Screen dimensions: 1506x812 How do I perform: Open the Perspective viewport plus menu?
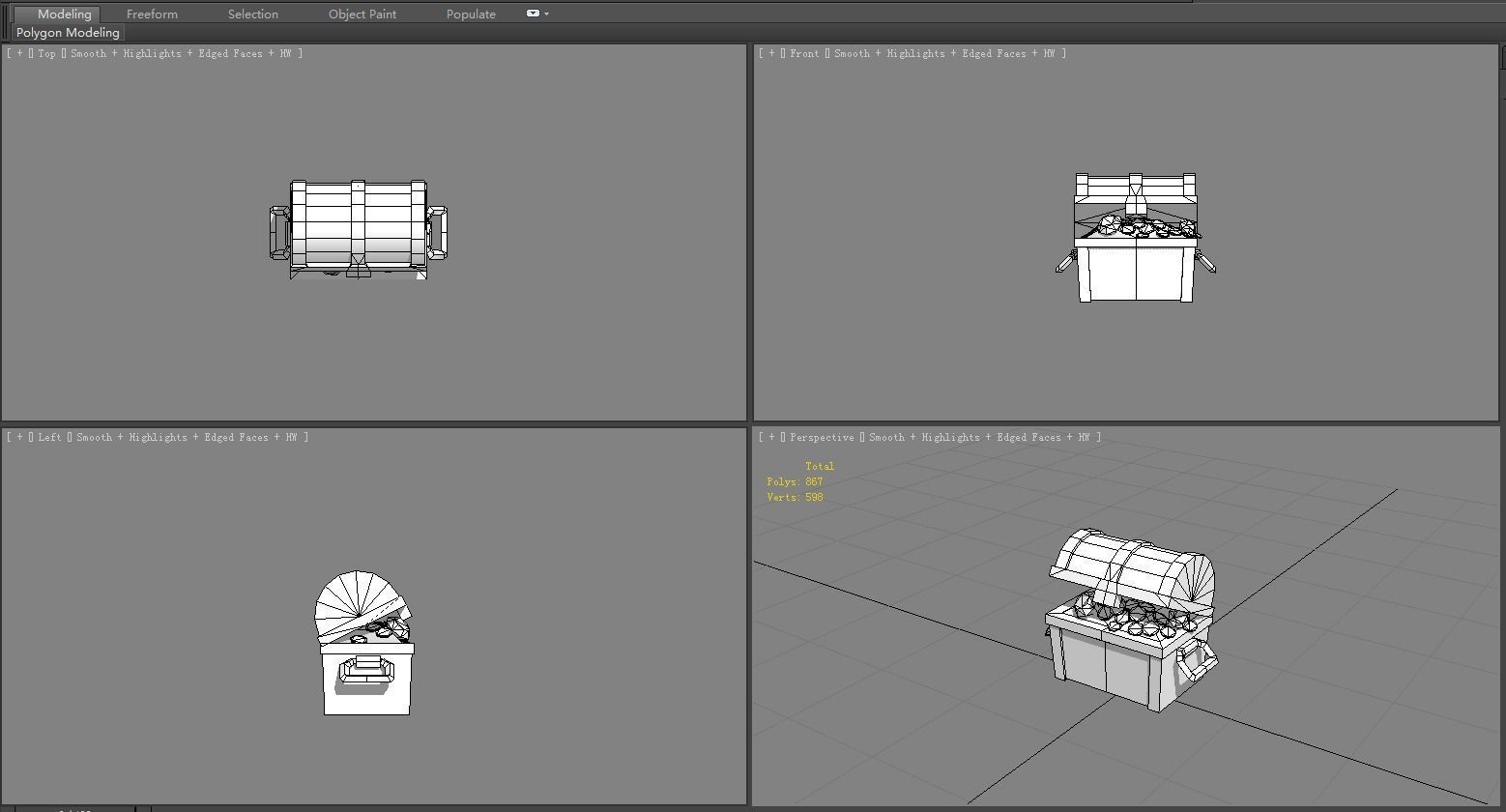click(x=771, y=437)
